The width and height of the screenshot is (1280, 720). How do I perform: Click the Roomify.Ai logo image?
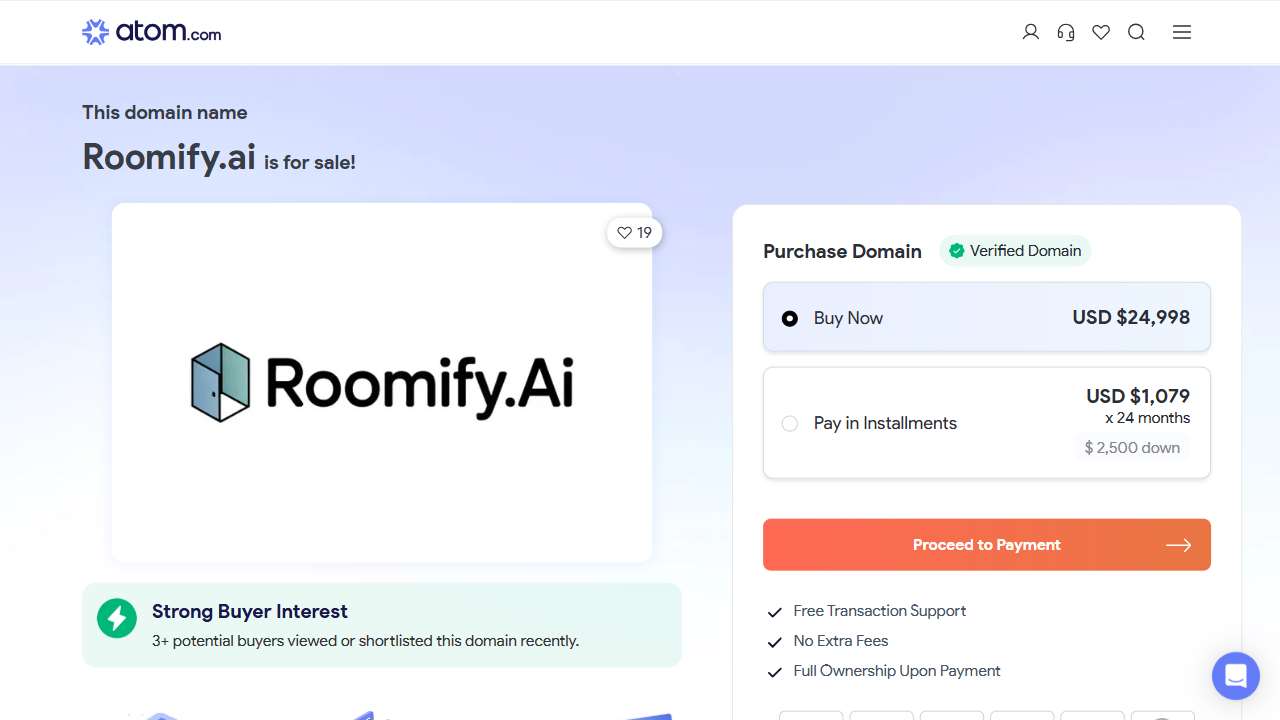(381, 382)
